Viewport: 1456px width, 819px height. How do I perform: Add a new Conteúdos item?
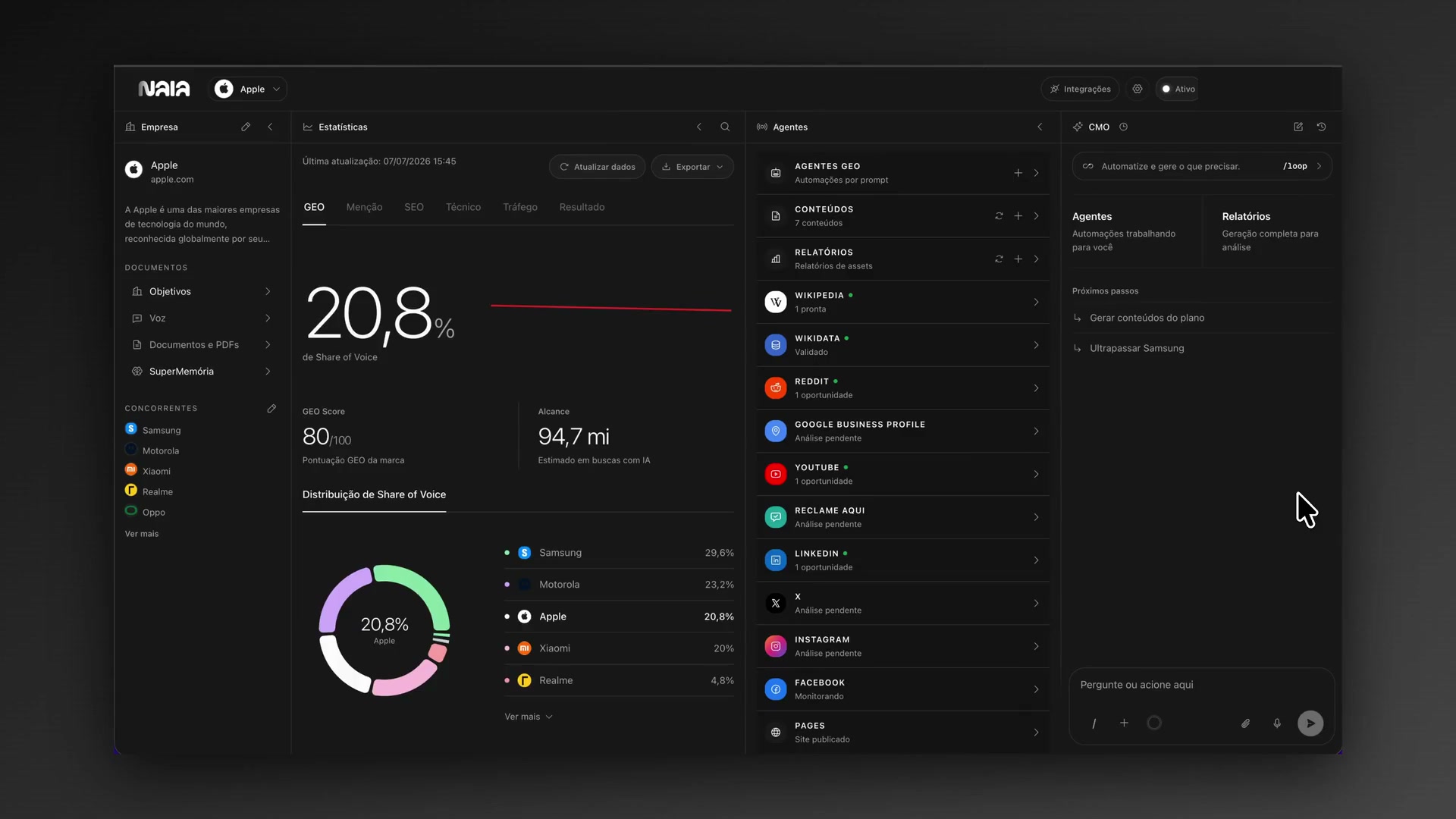click(1018, 216)
